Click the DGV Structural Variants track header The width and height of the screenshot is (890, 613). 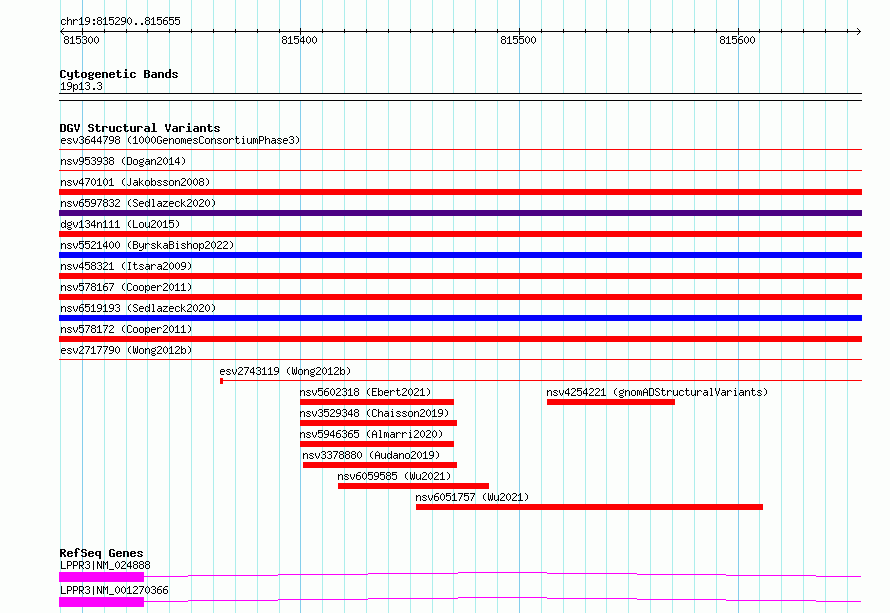pyautogui.click(x=139, y=128)
